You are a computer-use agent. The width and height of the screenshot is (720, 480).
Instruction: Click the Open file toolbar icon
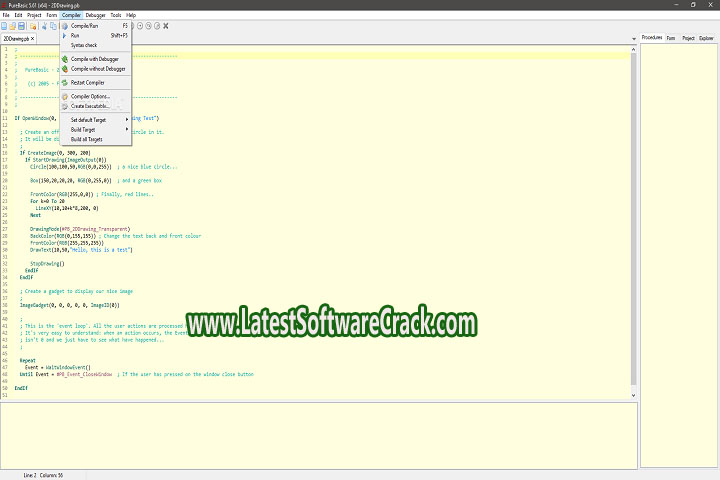pos(13,25)
